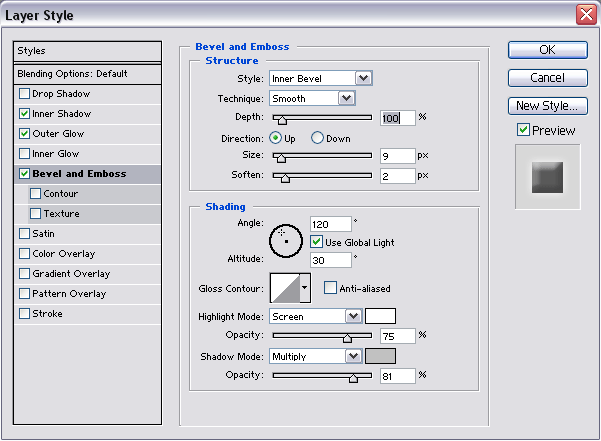
Task: Click the Highlight Opacity input showing 75
Action: pos(397,336)
